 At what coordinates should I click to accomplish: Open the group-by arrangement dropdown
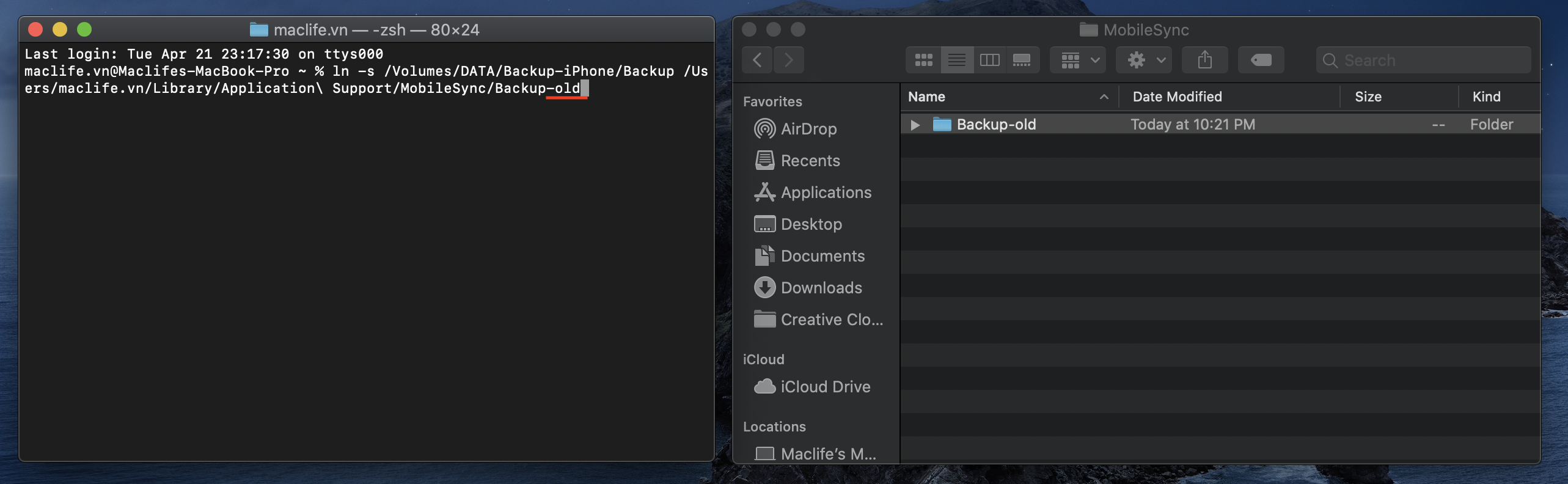coord(1079,60)
